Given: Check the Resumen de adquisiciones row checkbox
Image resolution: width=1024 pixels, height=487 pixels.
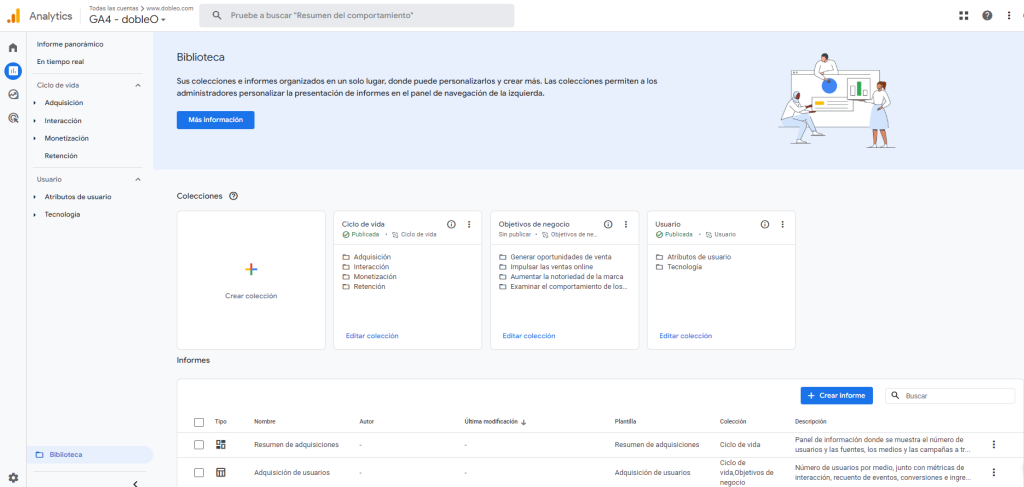Looking at the screenshot, I should 199,444.
